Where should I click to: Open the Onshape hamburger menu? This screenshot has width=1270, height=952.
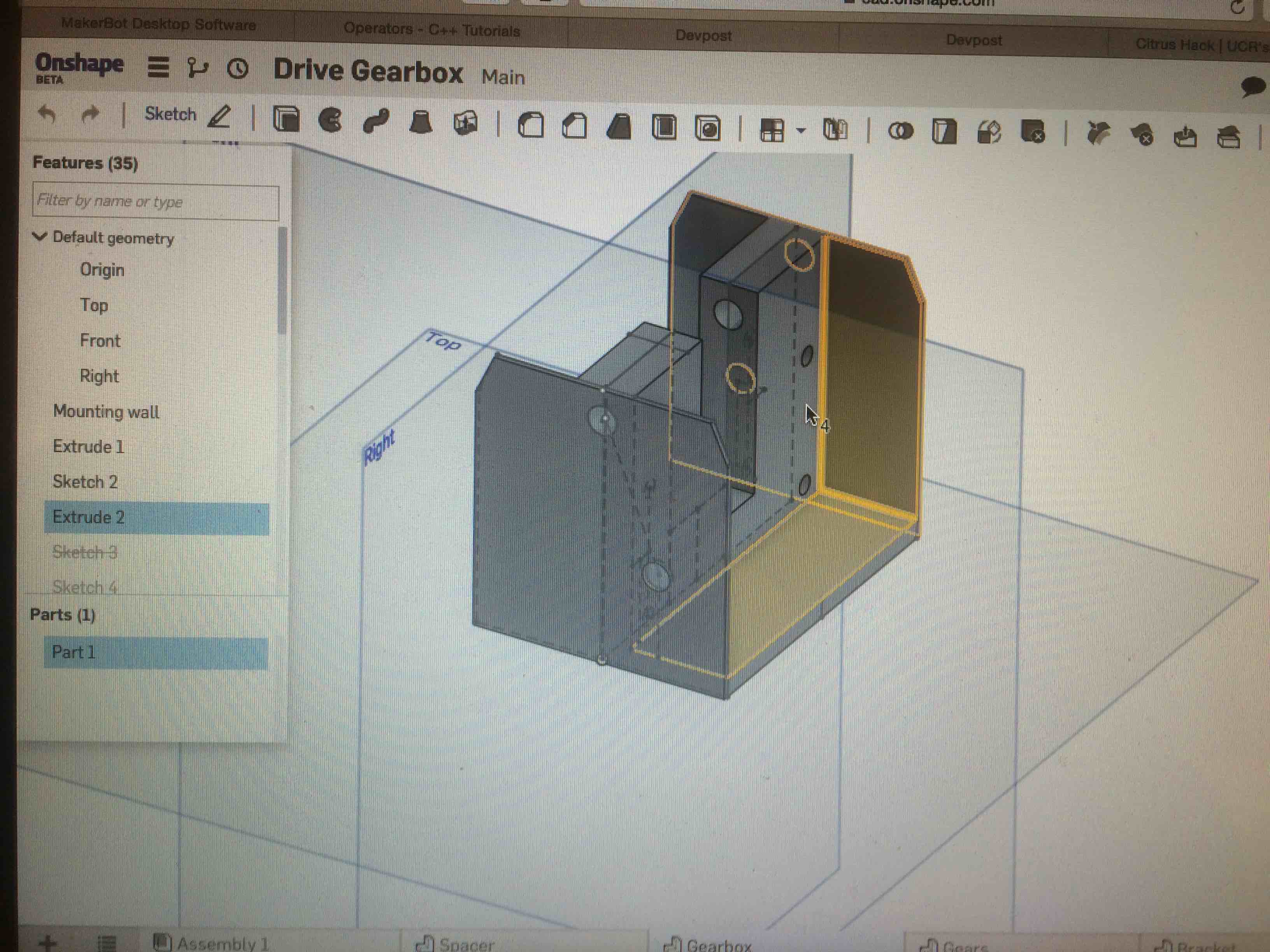pyautogui.click(x=158, y=67)
